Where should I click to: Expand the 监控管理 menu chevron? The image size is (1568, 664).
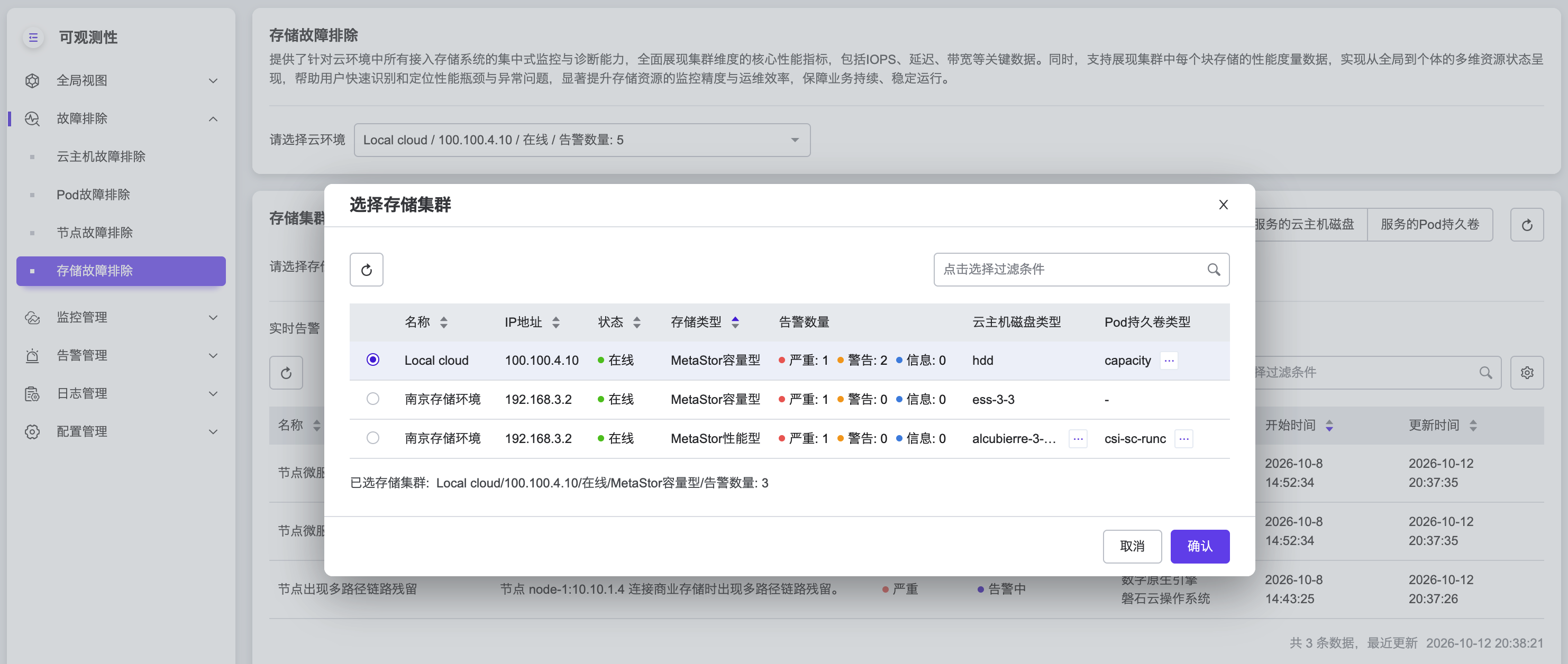[x=213, y=317]
